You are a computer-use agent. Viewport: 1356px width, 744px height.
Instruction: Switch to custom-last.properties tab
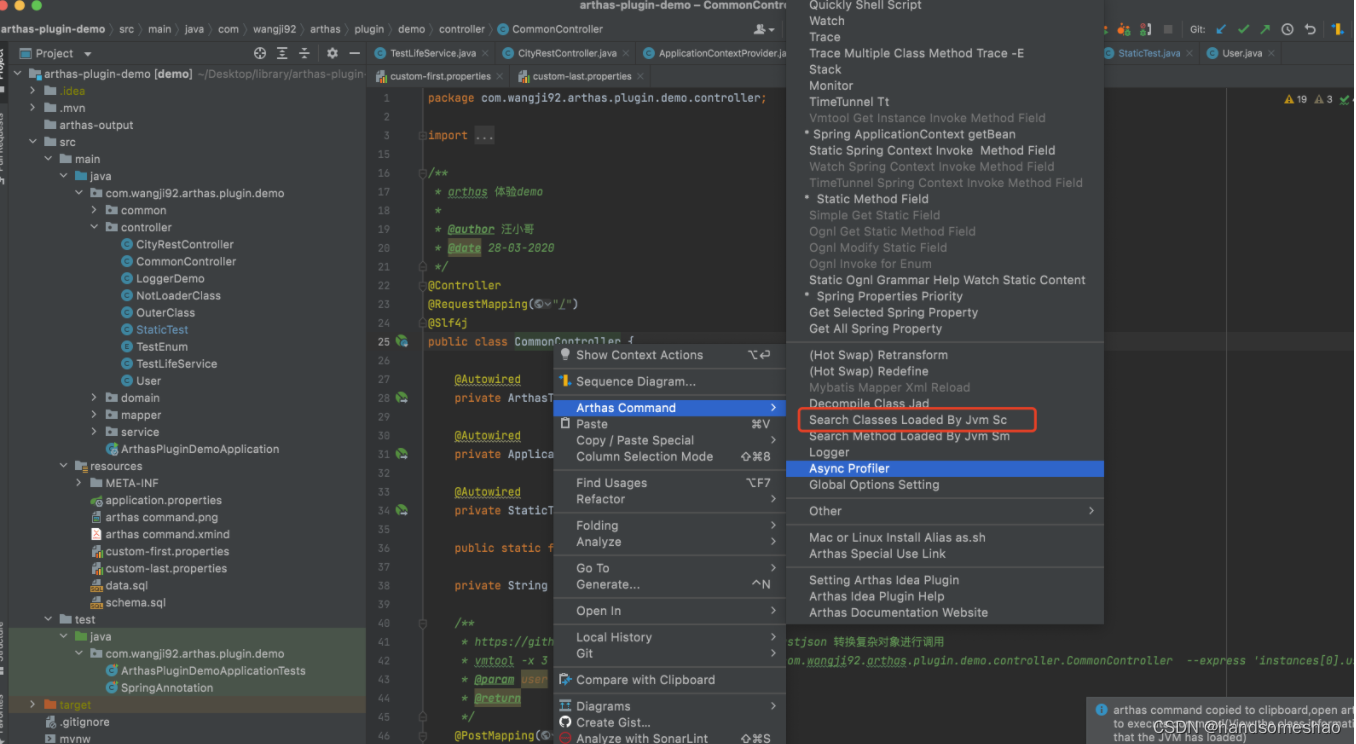point(582,76)
